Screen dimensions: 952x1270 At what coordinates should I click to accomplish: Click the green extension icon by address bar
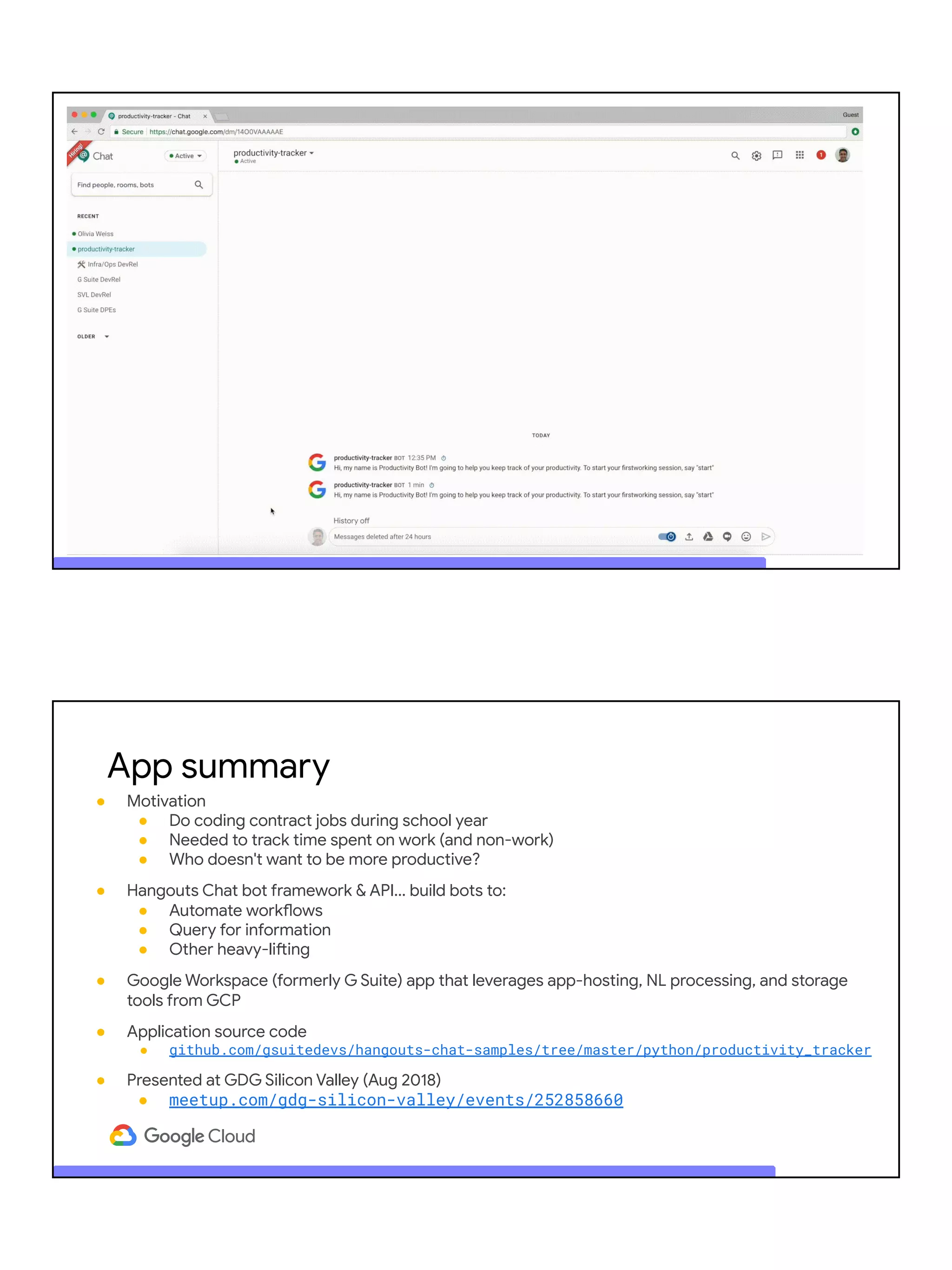pyautogui.click(x=855, y=132)
